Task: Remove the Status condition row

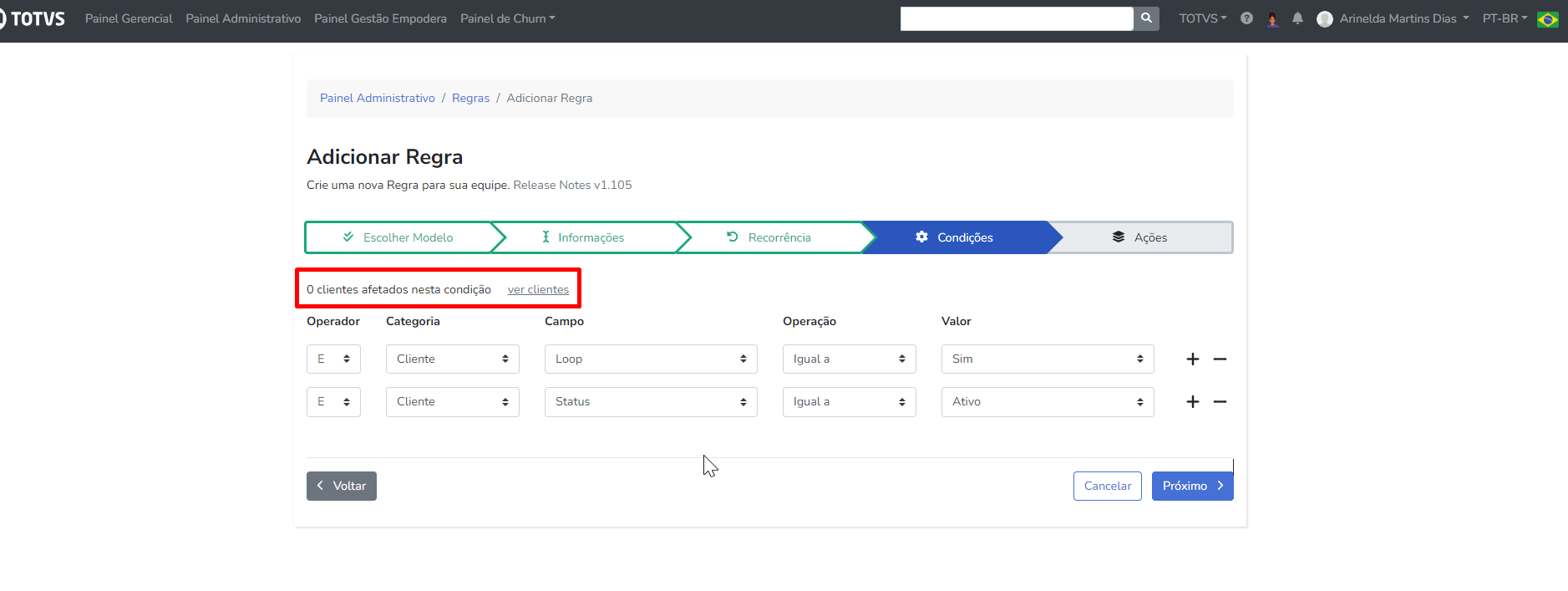Action: tap(1220, 402)
